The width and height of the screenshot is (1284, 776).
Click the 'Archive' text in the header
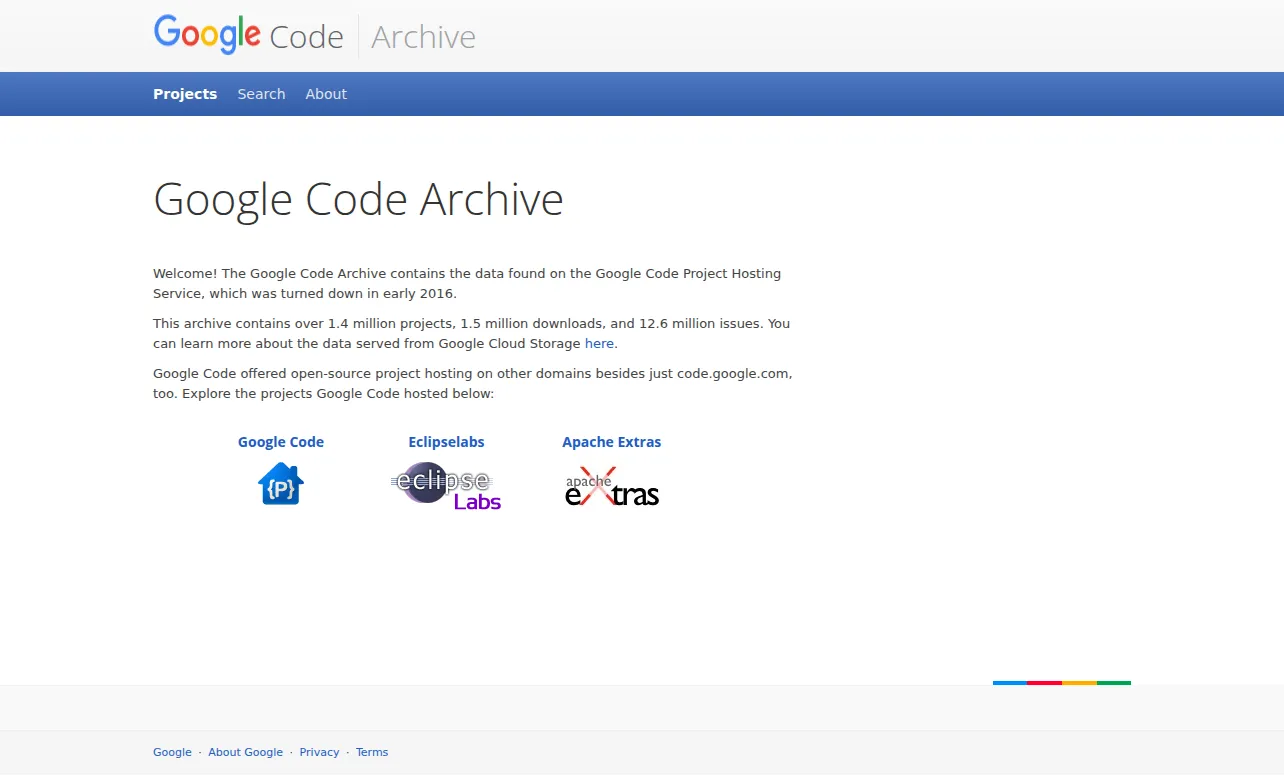[423, 37]
